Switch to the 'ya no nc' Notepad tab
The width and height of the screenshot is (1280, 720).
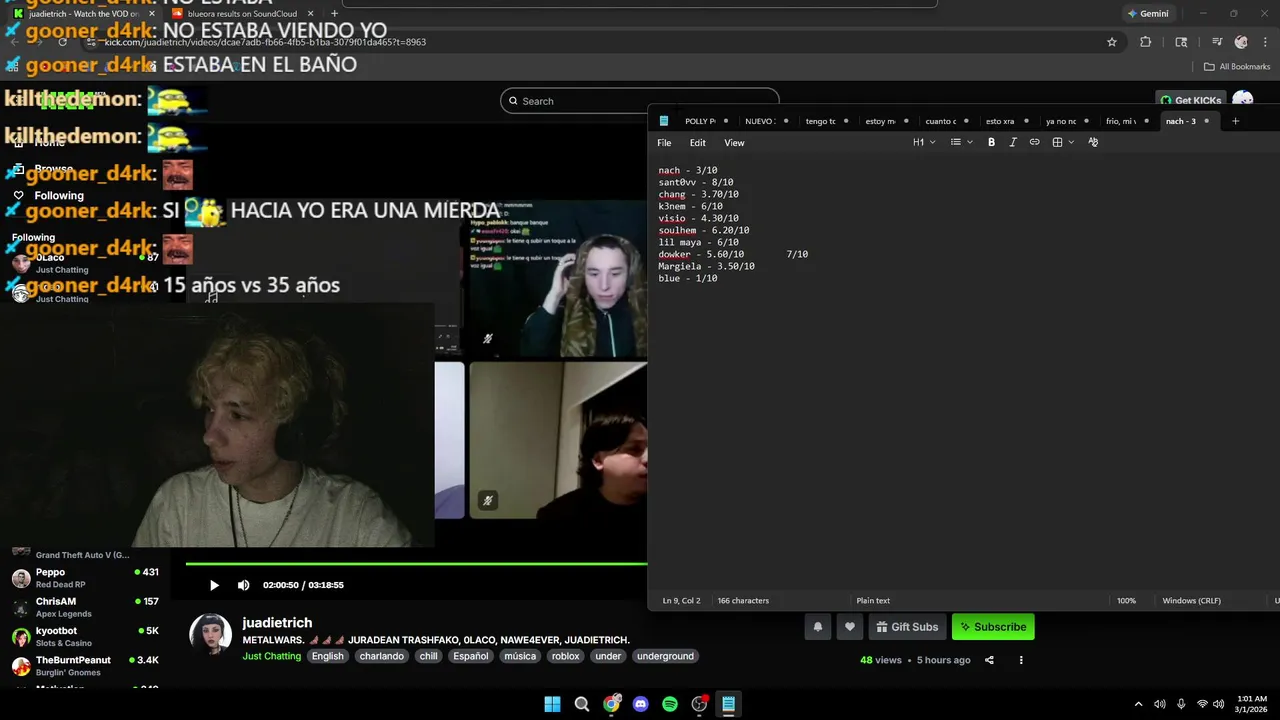point(1060,121)
